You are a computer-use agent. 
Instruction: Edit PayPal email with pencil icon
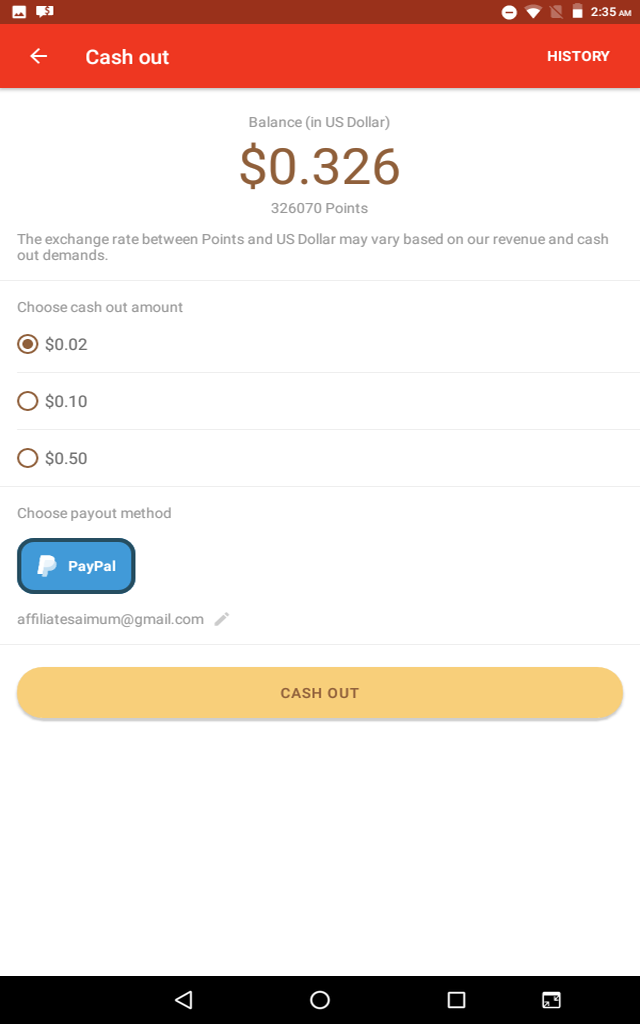[222, 619]
